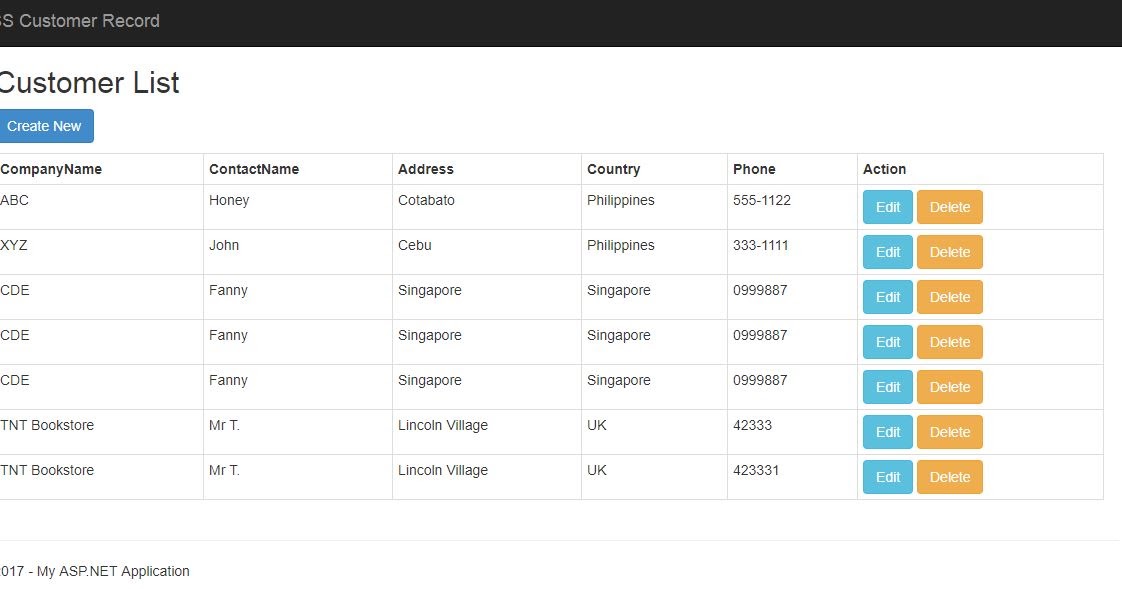Screen dimensions: 1122x589
Task: Click the Customer List page heading
Action: click(x=89, y=83)
